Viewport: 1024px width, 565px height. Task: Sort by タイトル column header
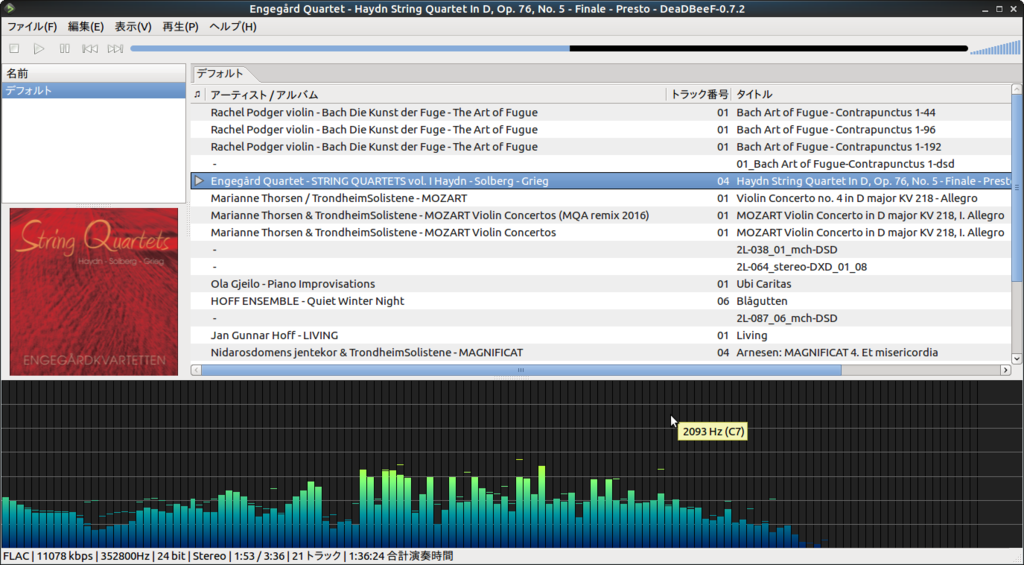871,95
